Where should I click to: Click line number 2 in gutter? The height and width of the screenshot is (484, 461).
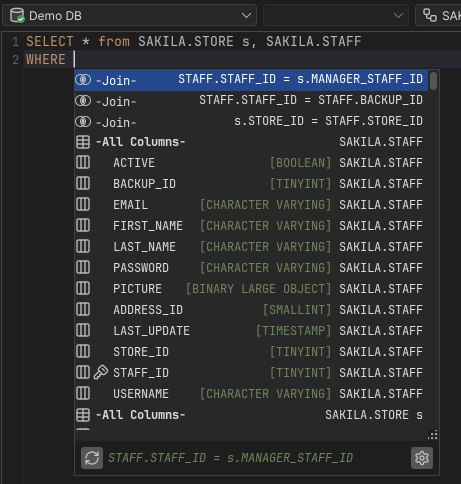click(15, 60)
